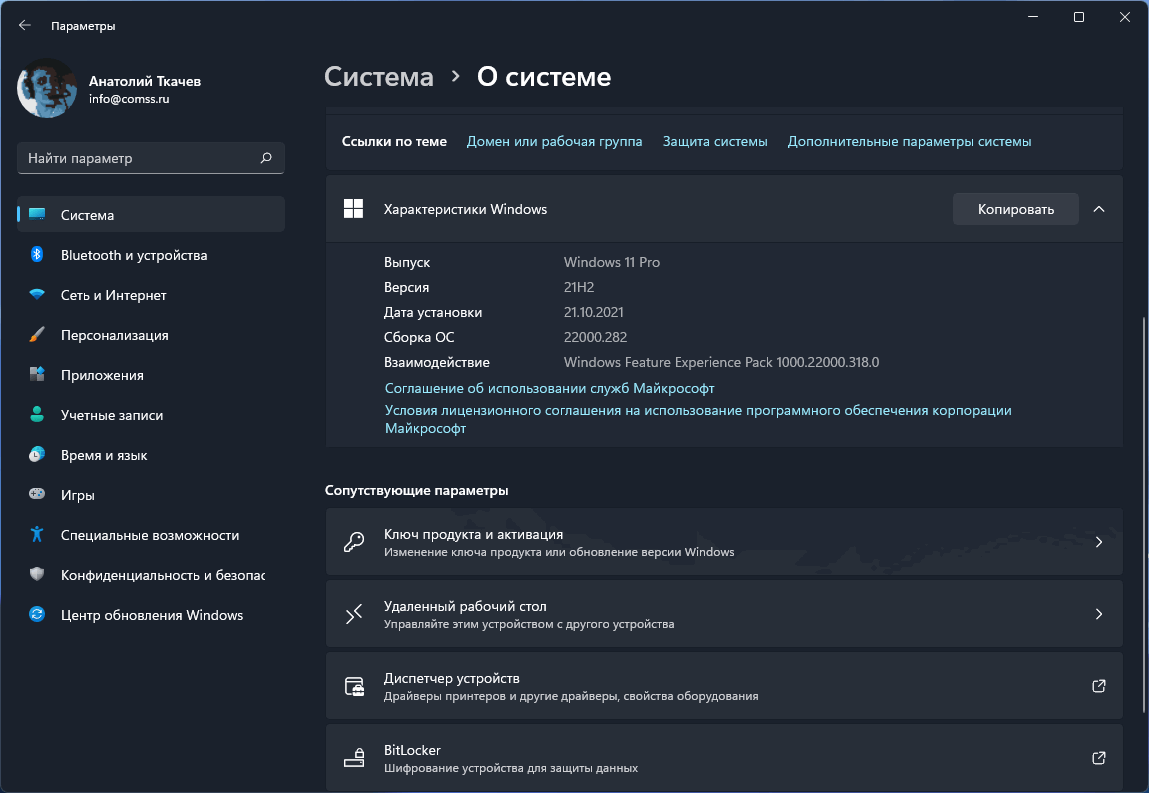Click the search magnifier icon
This screenshot has height=793, width=1149.
(x=266, y=158)
